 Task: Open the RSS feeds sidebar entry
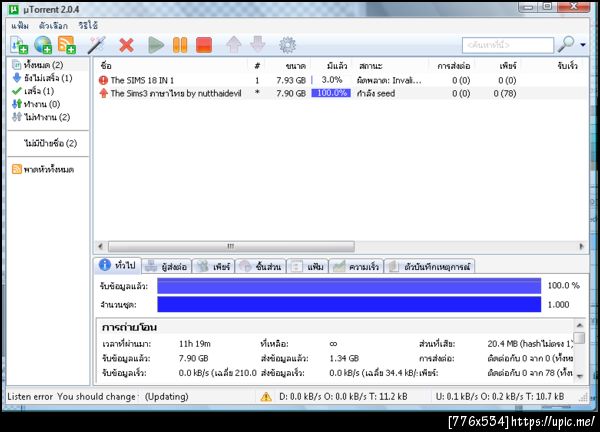coord(43,169)
